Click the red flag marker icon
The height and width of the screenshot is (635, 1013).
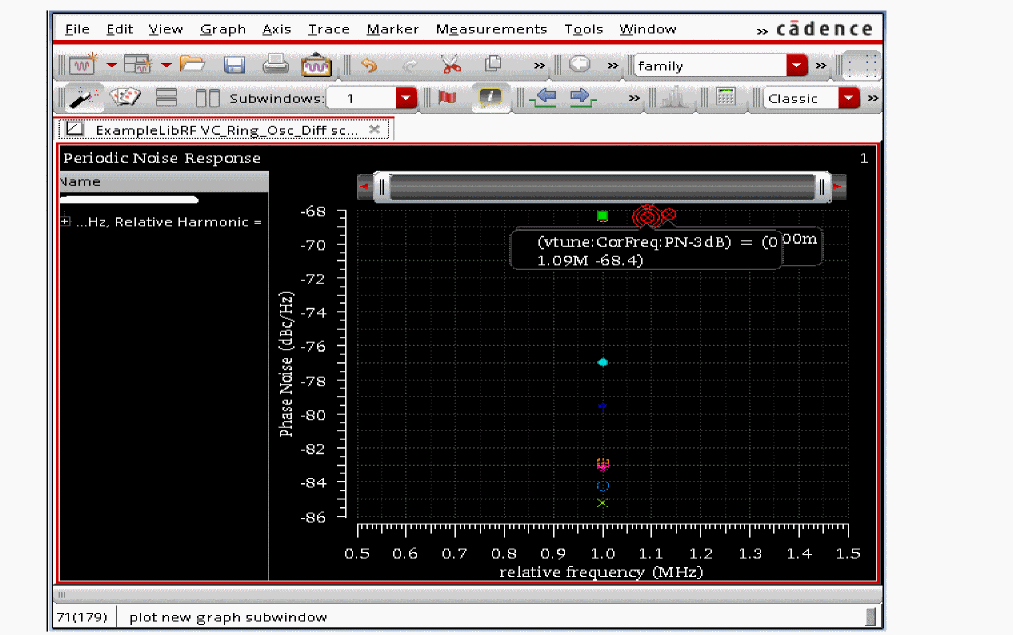[x=447, y=98]
